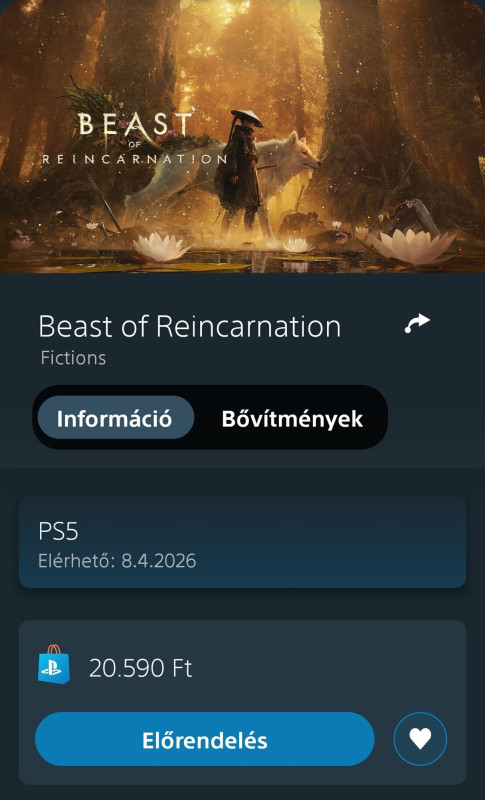
Task: Open the Bővítmények tab
Action: [292, 418]
